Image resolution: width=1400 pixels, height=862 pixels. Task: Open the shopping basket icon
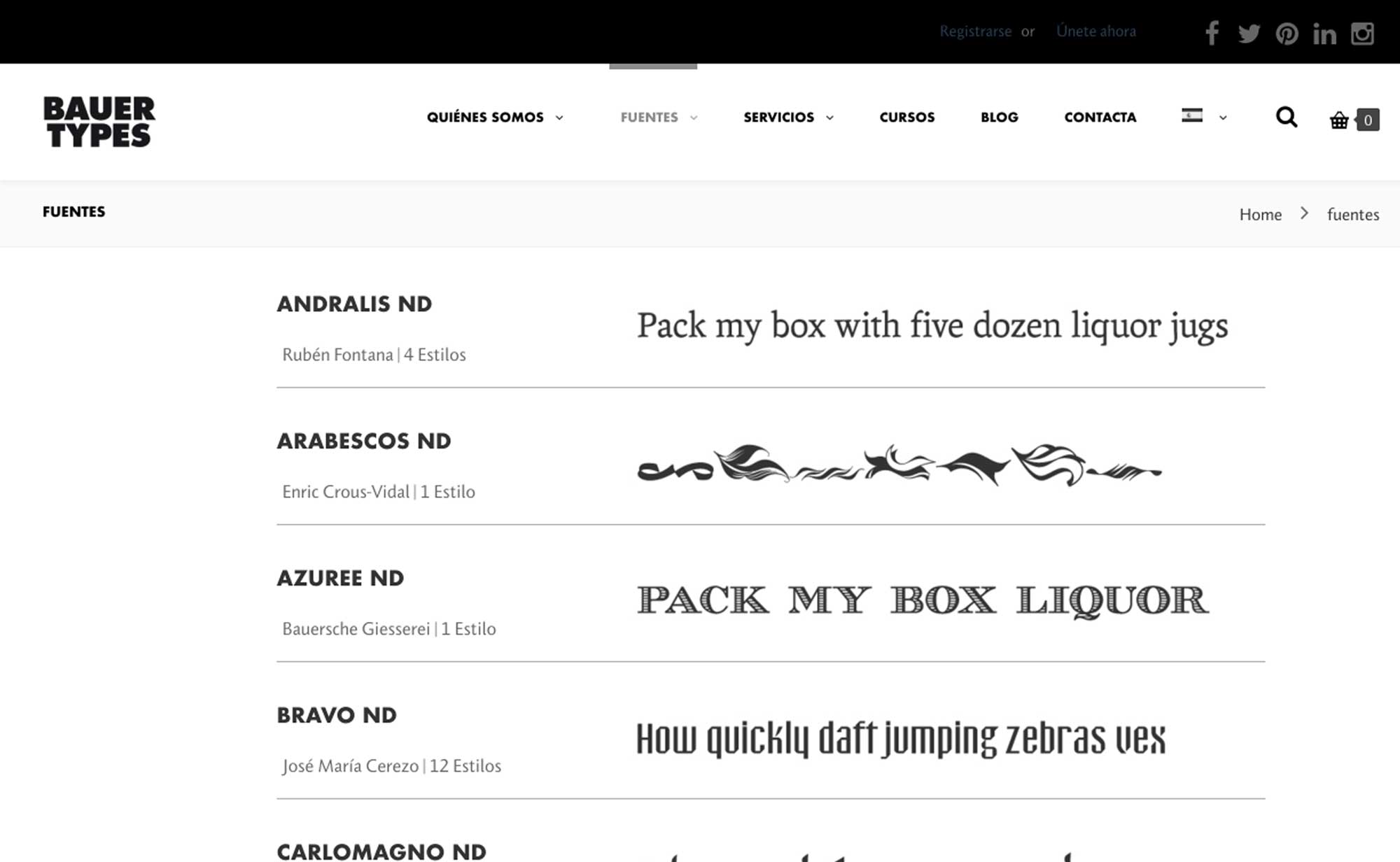tap(1339, 120)
